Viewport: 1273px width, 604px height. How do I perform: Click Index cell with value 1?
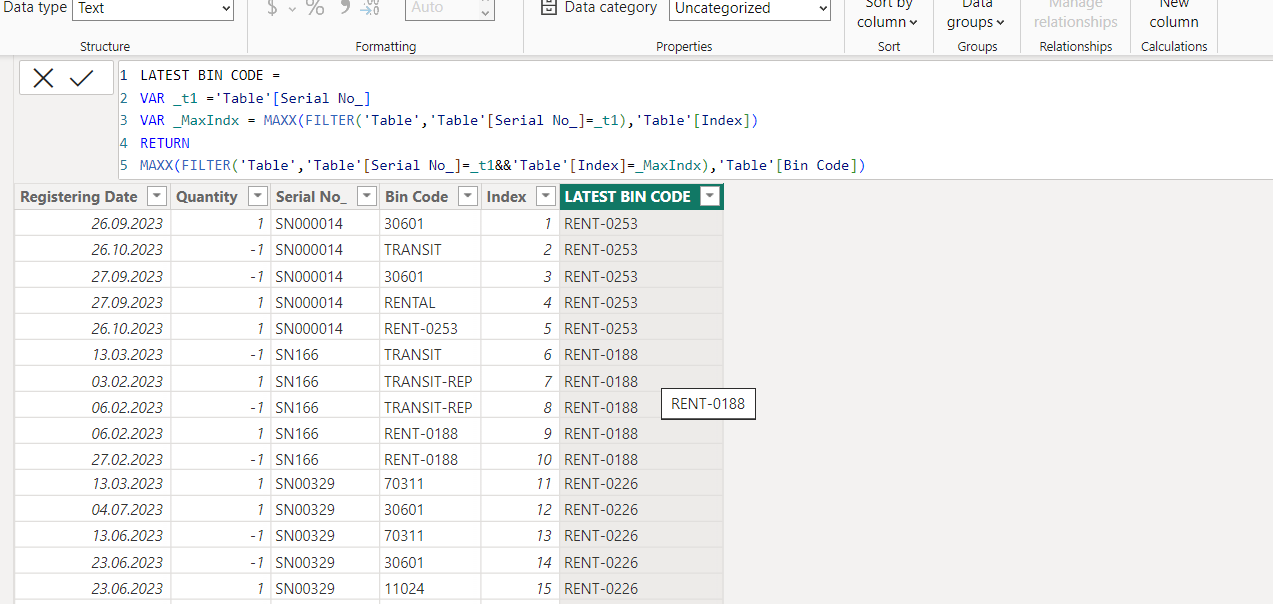click(x=520, y=224)
